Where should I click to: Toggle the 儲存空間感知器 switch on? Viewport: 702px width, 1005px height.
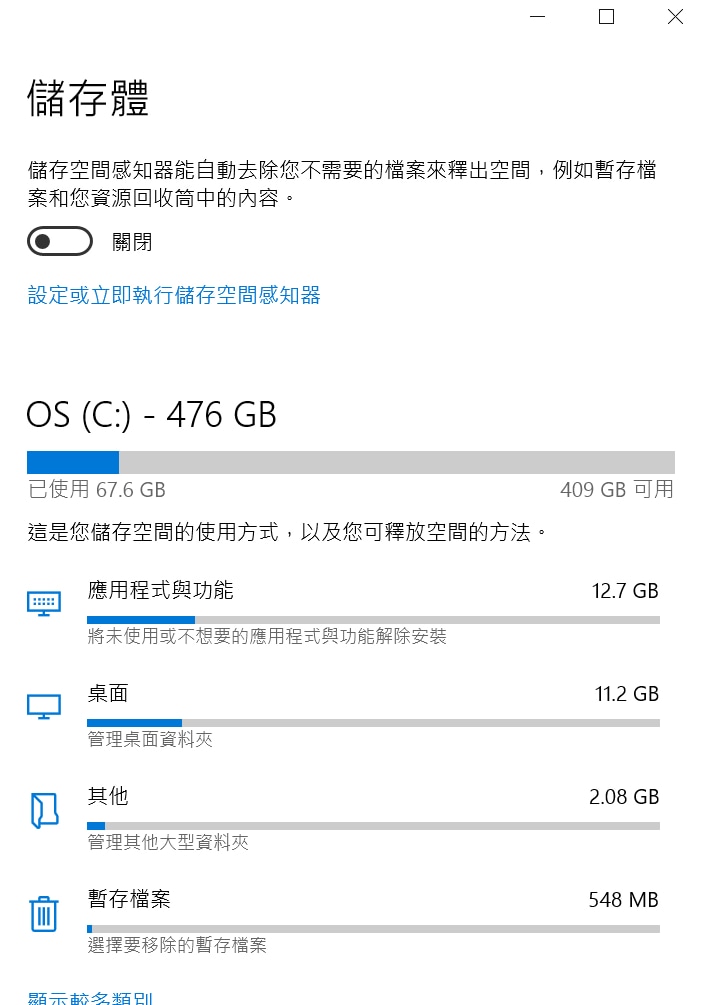pyautogui.click(x=60, y=241)
